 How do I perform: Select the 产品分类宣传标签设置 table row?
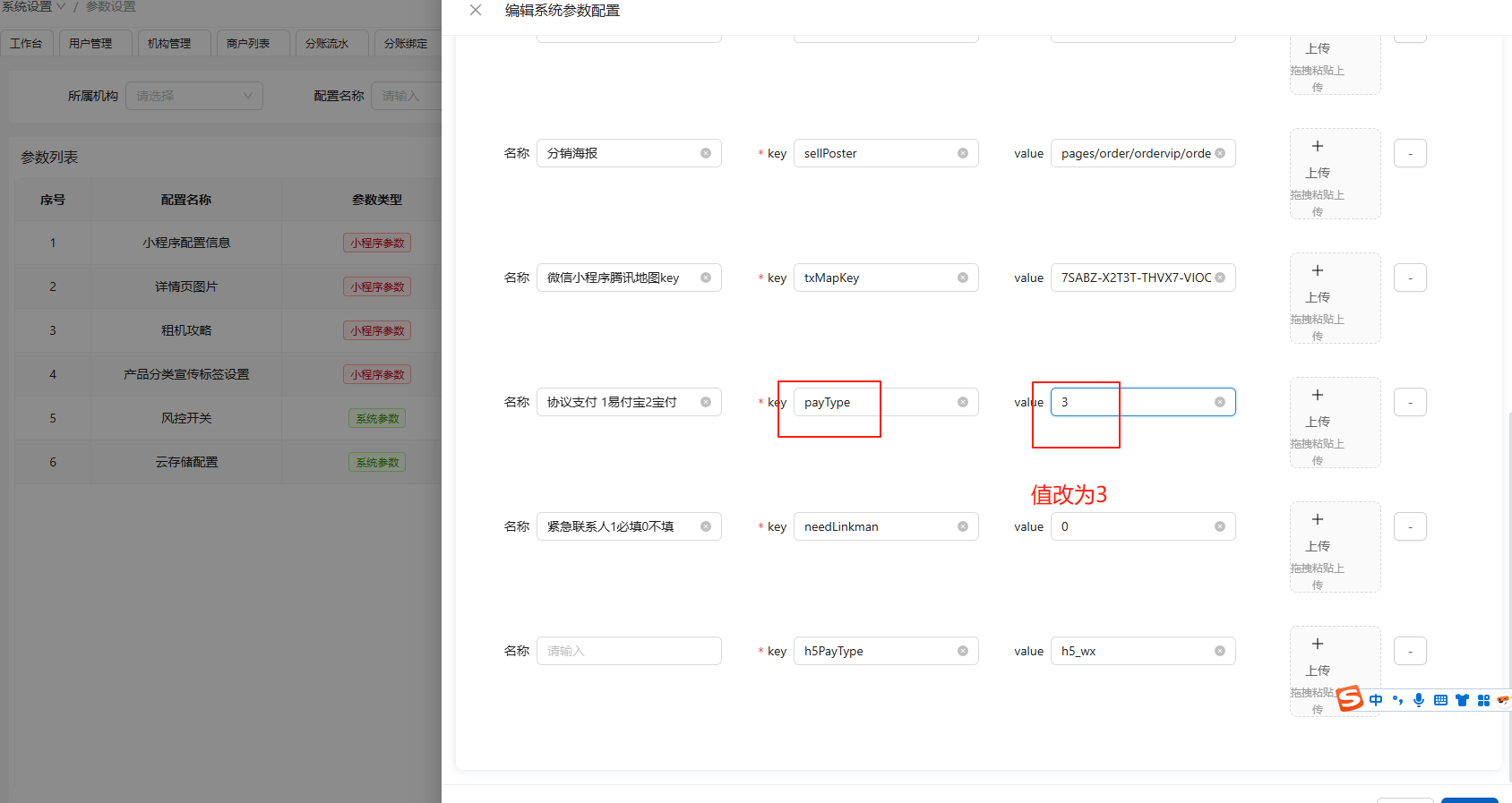click(228, 374)
